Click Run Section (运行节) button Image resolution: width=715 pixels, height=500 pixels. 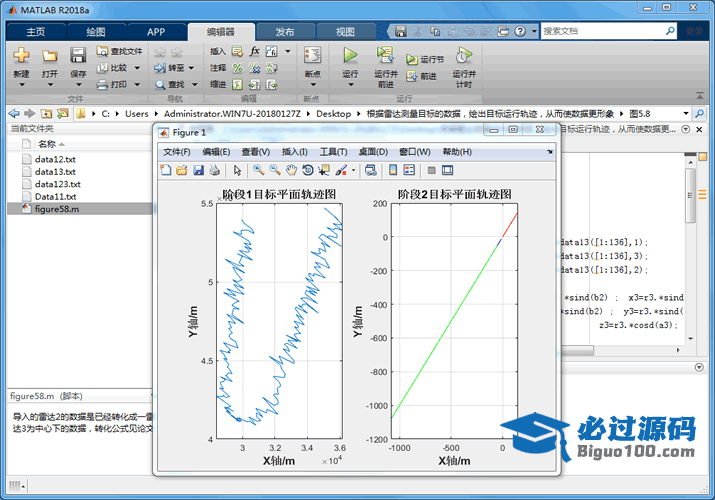pyautogui.click(x=425, y=59)
